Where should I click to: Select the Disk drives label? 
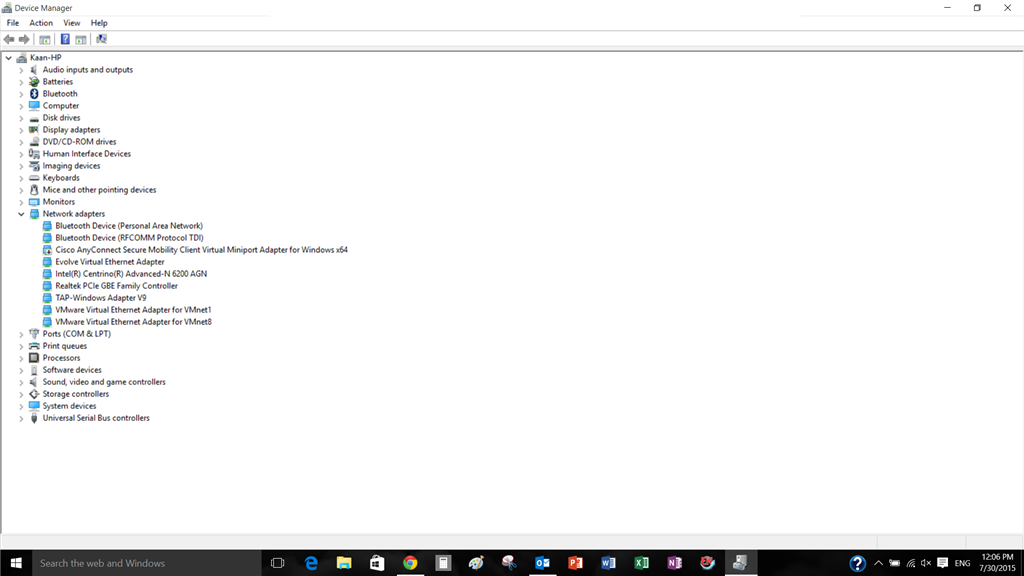point(61,118)
